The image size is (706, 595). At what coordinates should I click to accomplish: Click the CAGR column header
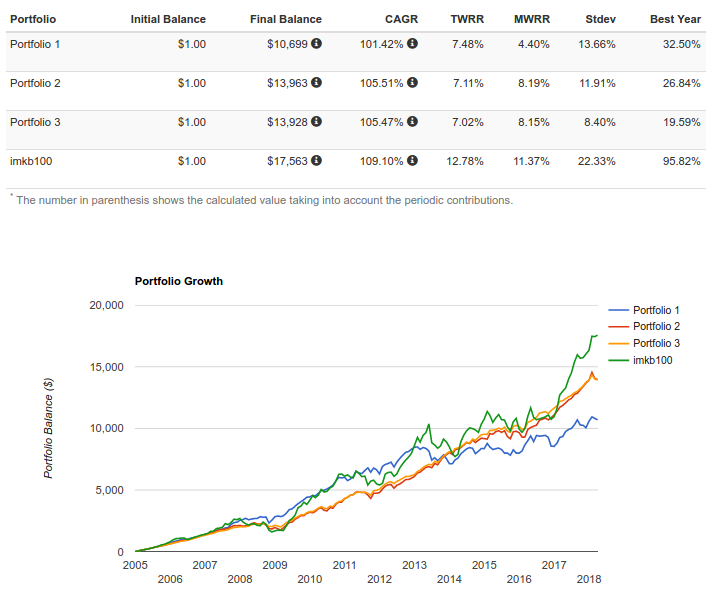tap(401, 19)
